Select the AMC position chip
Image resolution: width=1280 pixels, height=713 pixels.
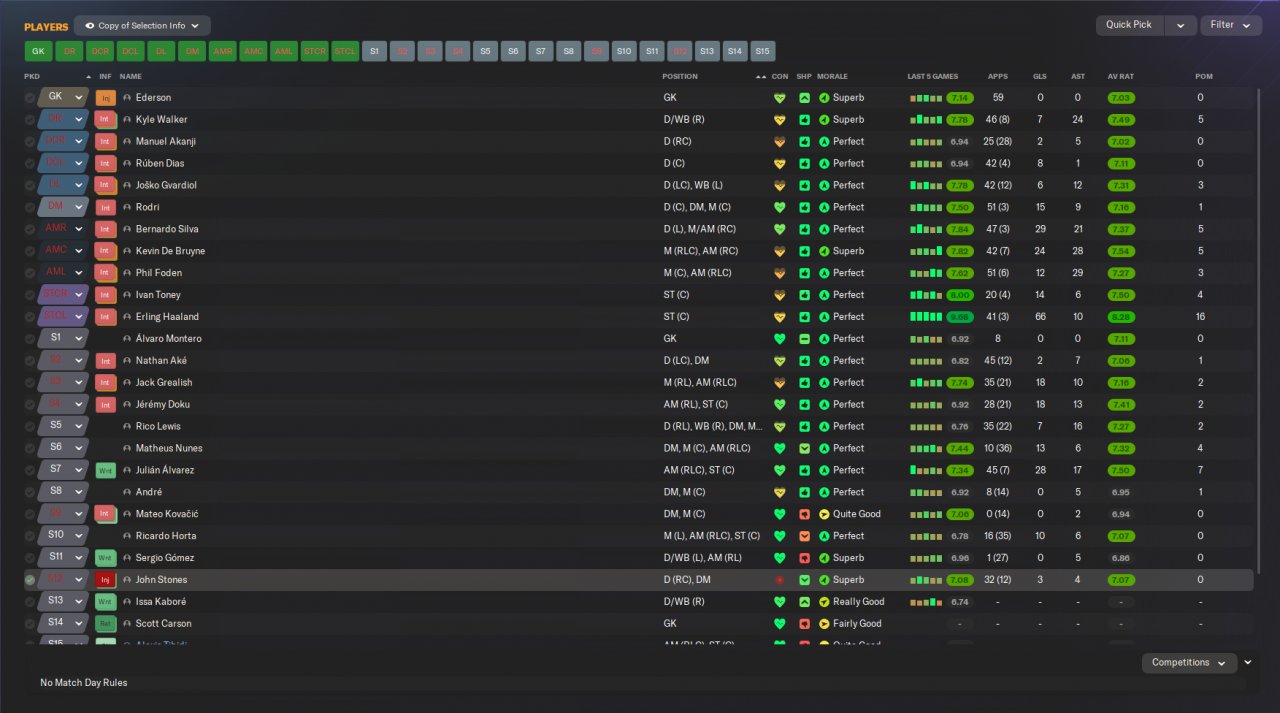point(253,51)
